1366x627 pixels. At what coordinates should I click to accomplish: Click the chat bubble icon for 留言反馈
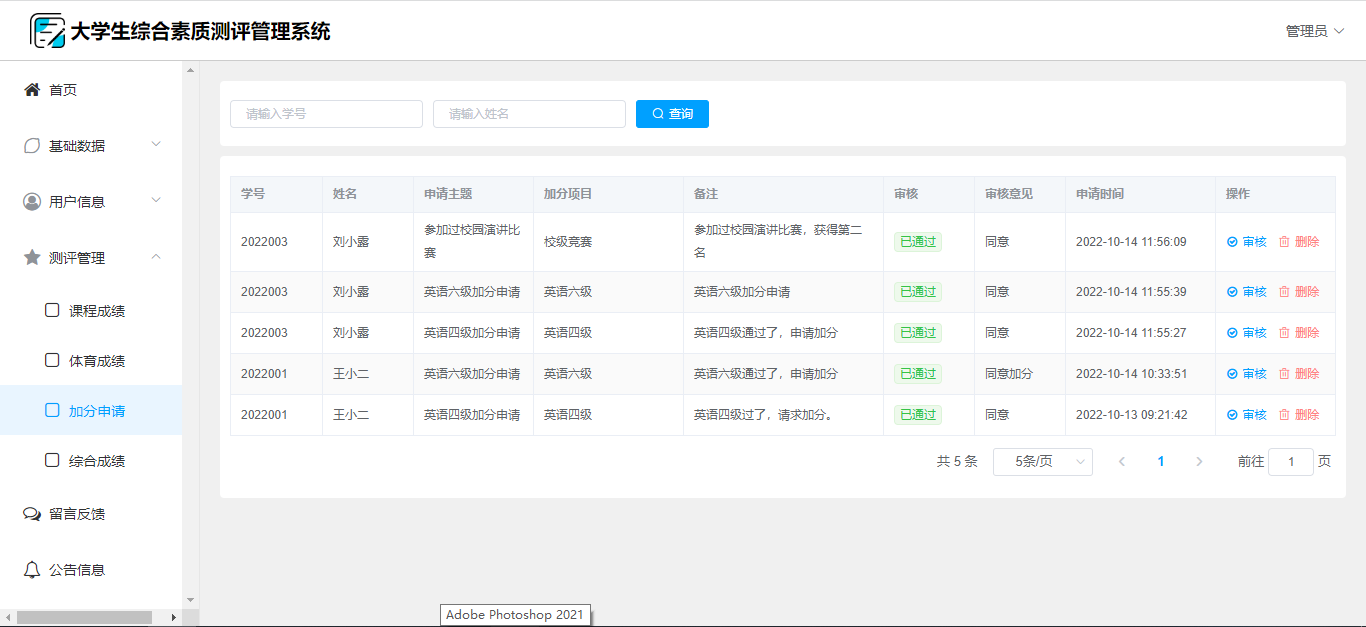pos(32,514)
